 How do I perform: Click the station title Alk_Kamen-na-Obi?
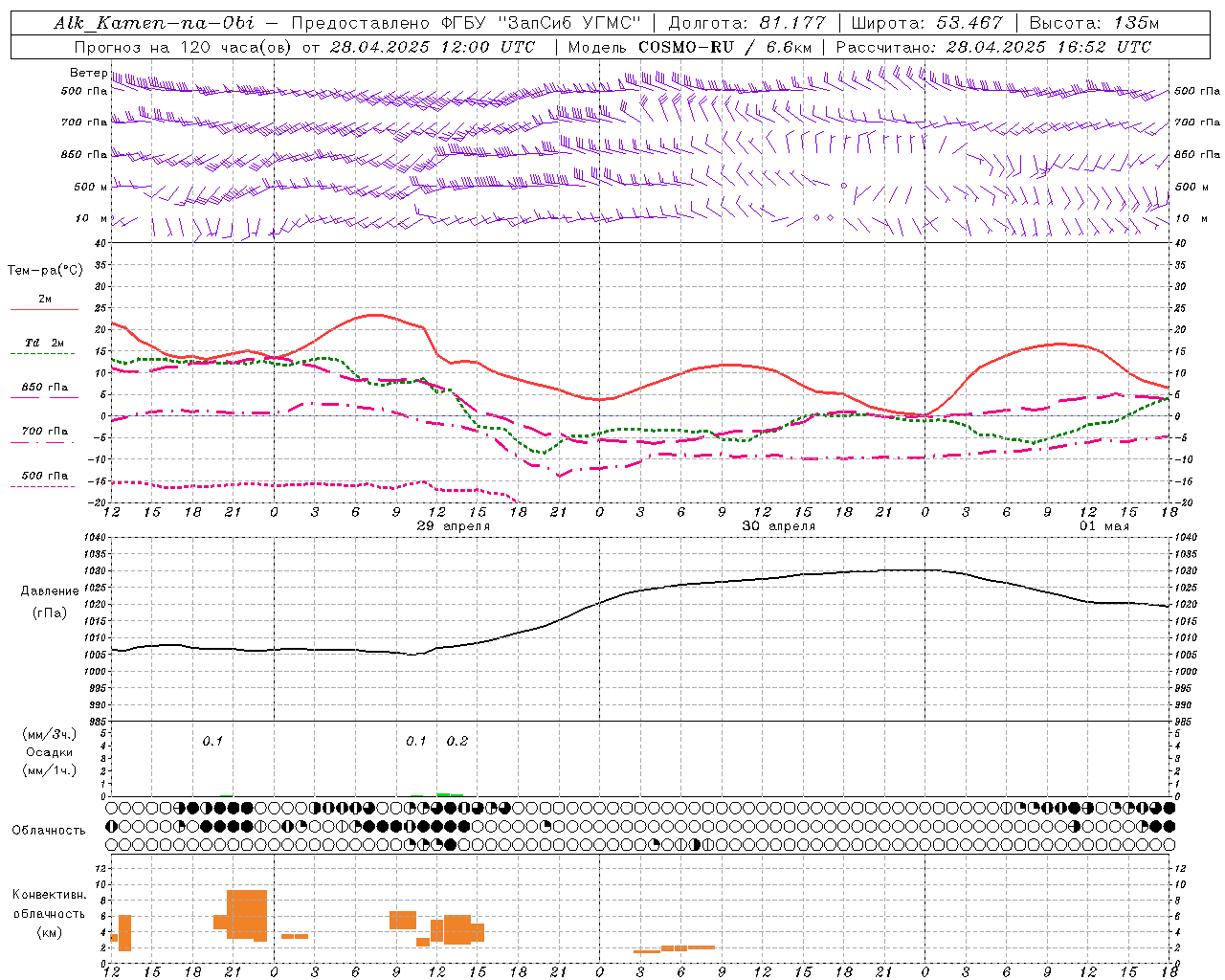pyautogui.click(x=154, y=23)
